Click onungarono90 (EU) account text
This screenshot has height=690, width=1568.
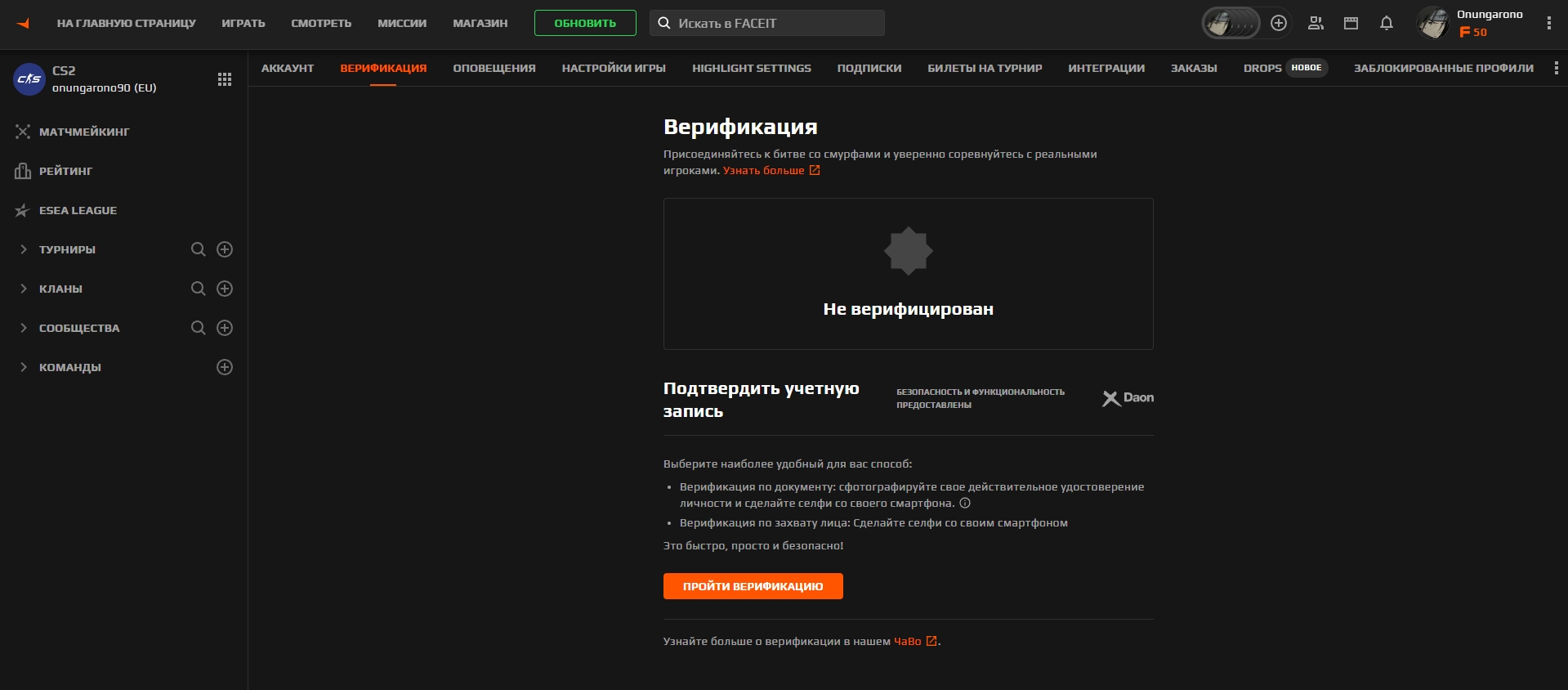pos(104,87)
